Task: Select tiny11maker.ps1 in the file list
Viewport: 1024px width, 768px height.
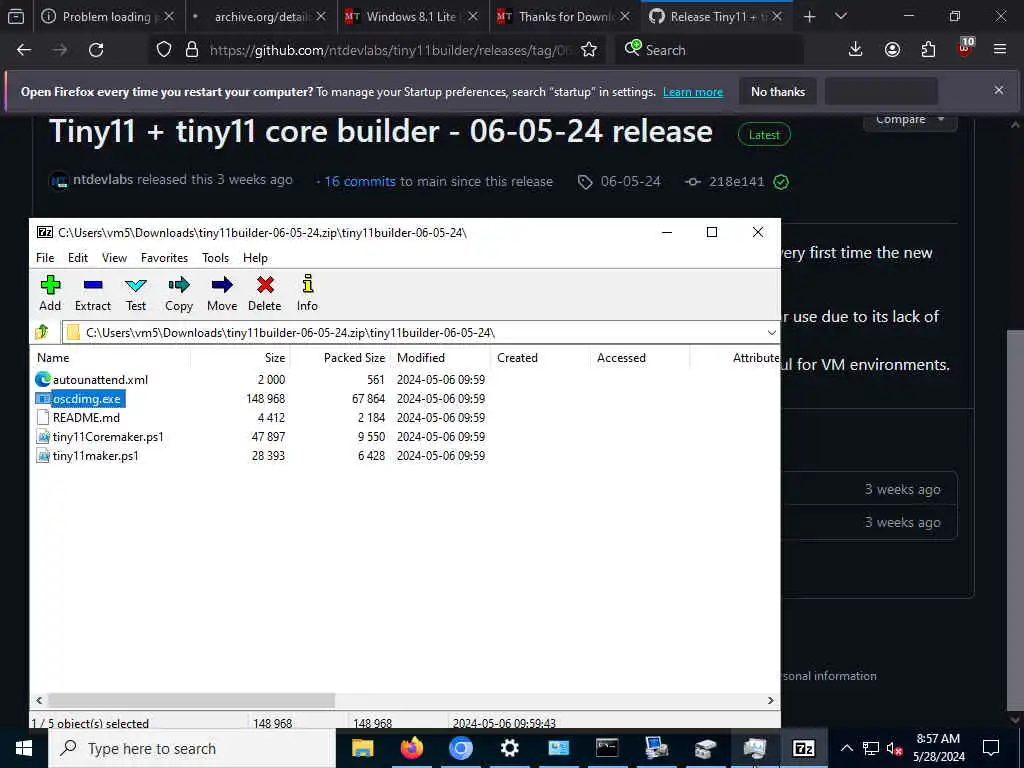Action: click(x=95, y=455)
